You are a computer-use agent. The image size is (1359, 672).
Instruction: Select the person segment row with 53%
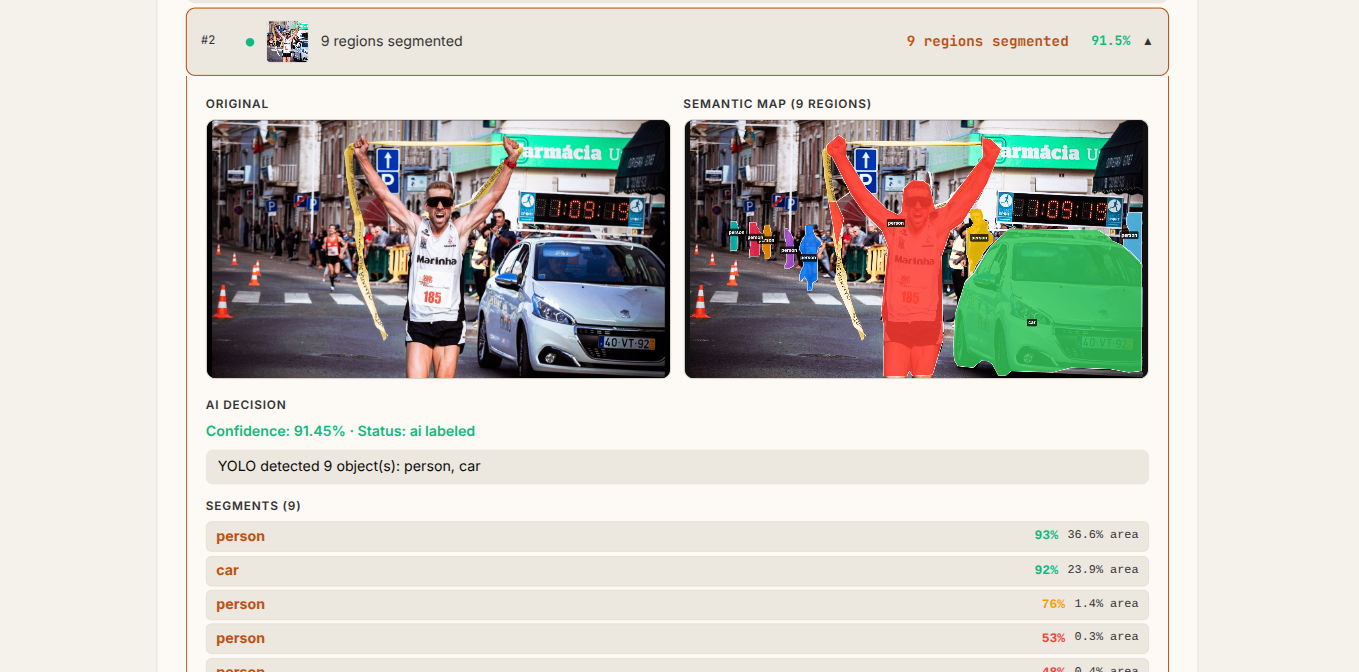point(677,638)
